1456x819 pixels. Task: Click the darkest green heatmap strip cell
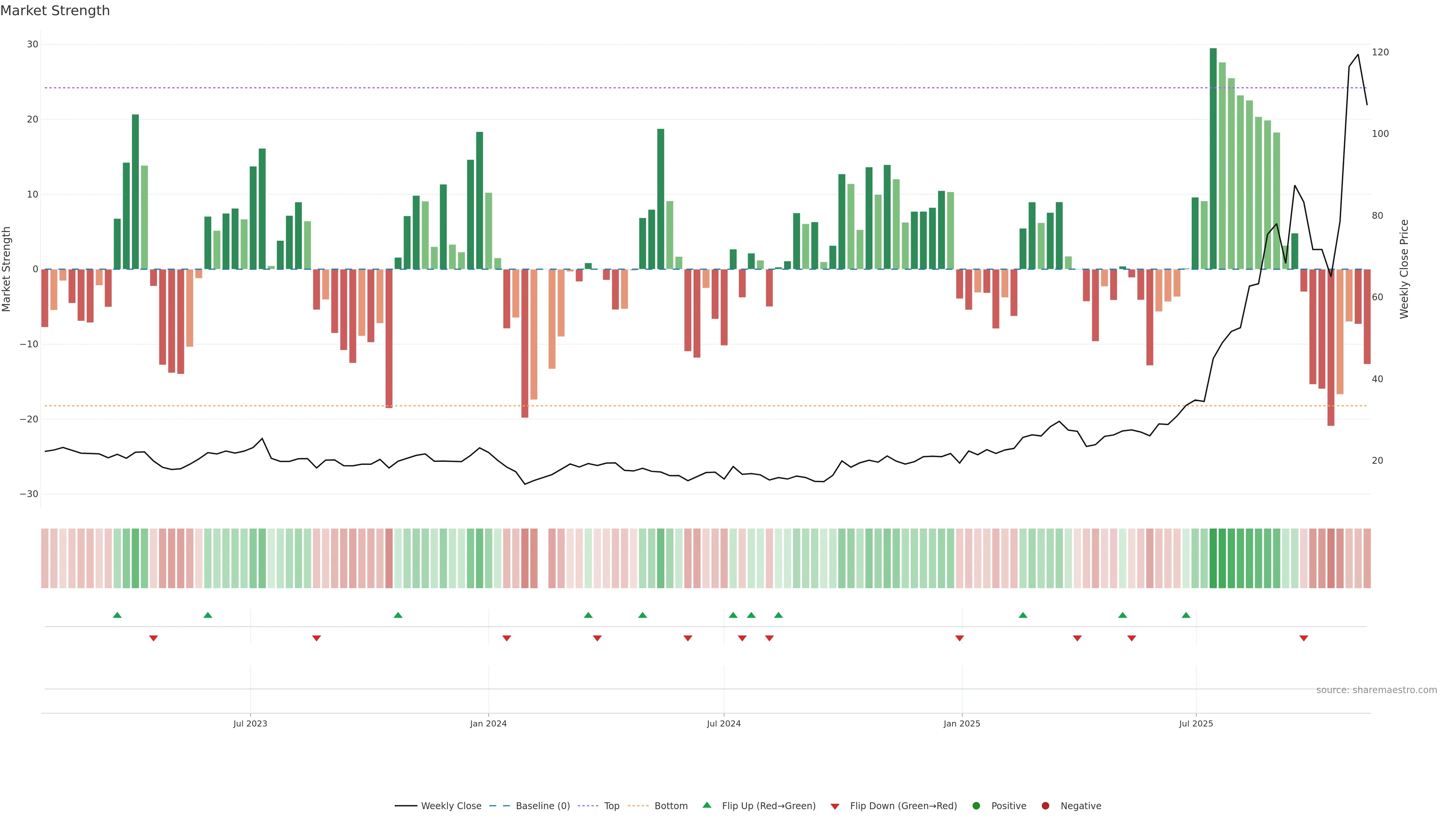[1213, 559]
